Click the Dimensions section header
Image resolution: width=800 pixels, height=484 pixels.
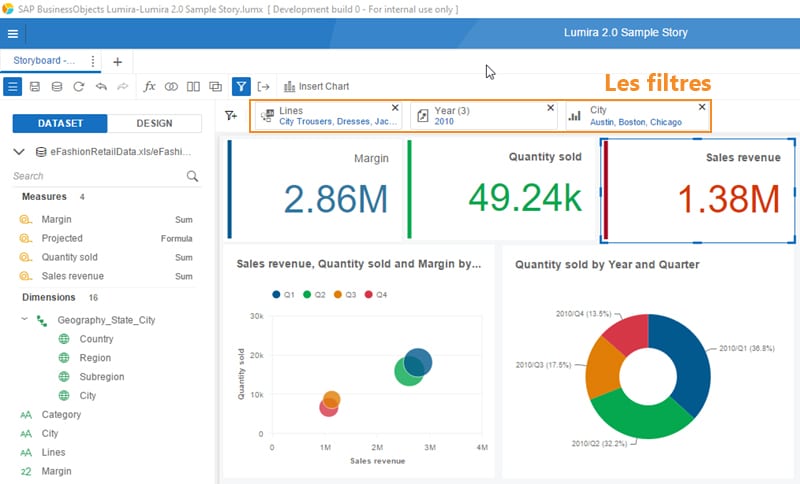[48, 297]
